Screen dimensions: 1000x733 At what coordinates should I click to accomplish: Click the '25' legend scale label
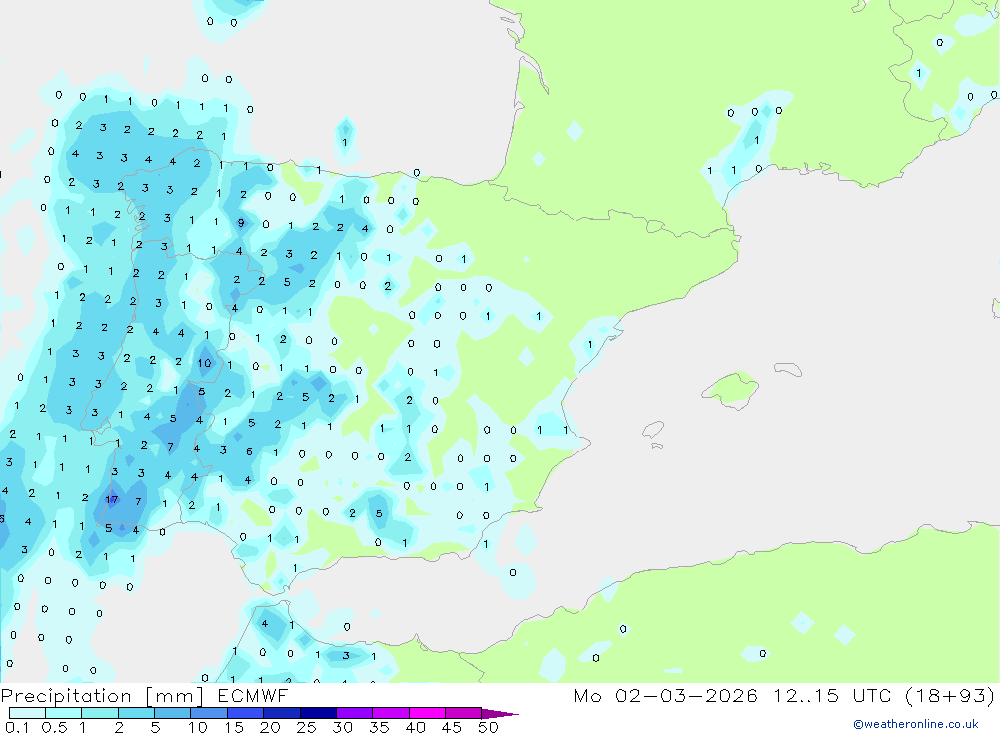pos(307,727)
